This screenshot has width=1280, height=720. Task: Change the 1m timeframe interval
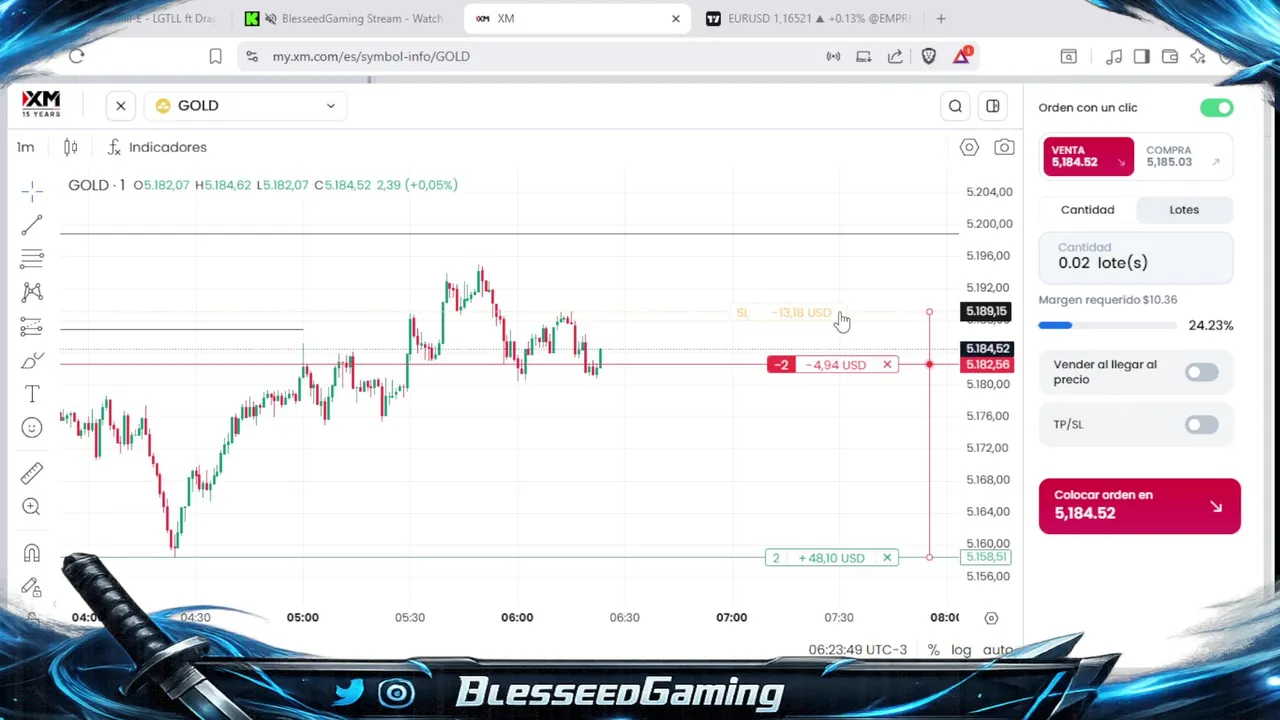tap(25, 147)
